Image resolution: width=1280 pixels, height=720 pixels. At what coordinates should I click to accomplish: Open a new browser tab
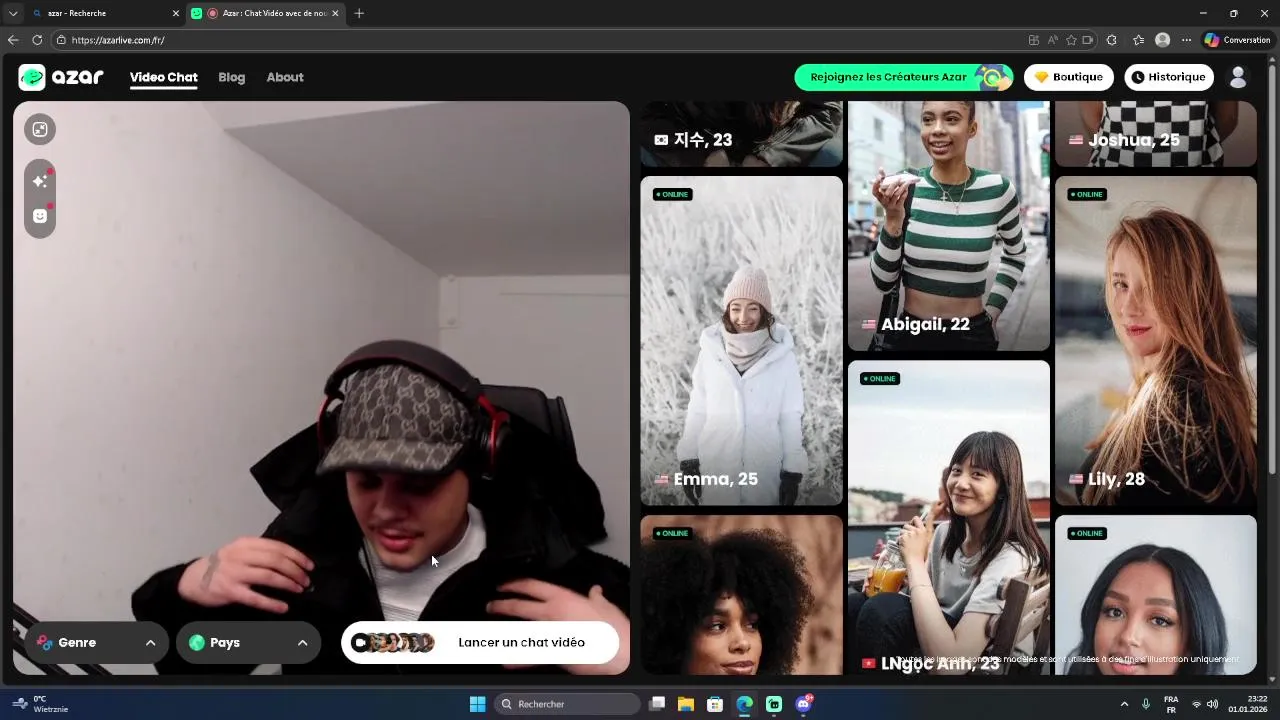pyautogui.click(x=359, y=13)
